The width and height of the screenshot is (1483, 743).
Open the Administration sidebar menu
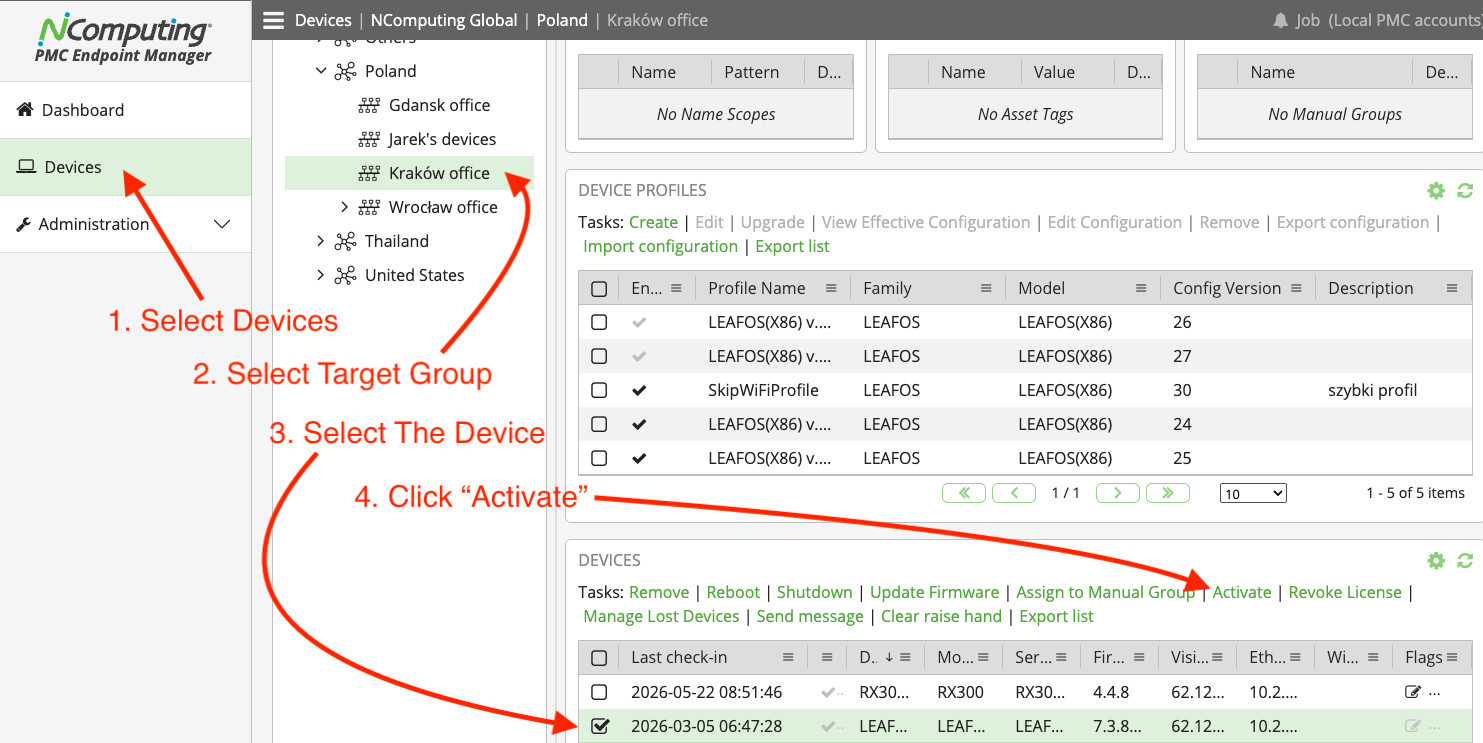click(x=125, y=224)
